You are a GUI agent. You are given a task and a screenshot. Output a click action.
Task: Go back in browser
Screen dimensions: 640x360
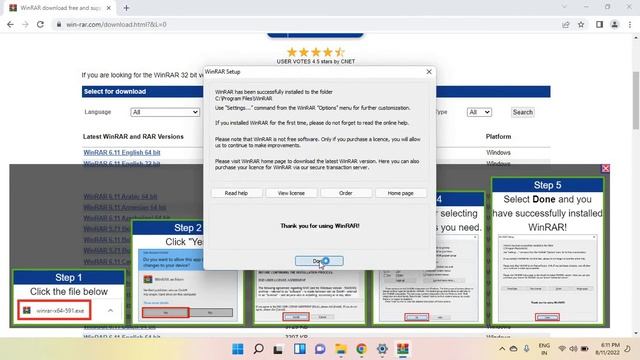point(10,24)
